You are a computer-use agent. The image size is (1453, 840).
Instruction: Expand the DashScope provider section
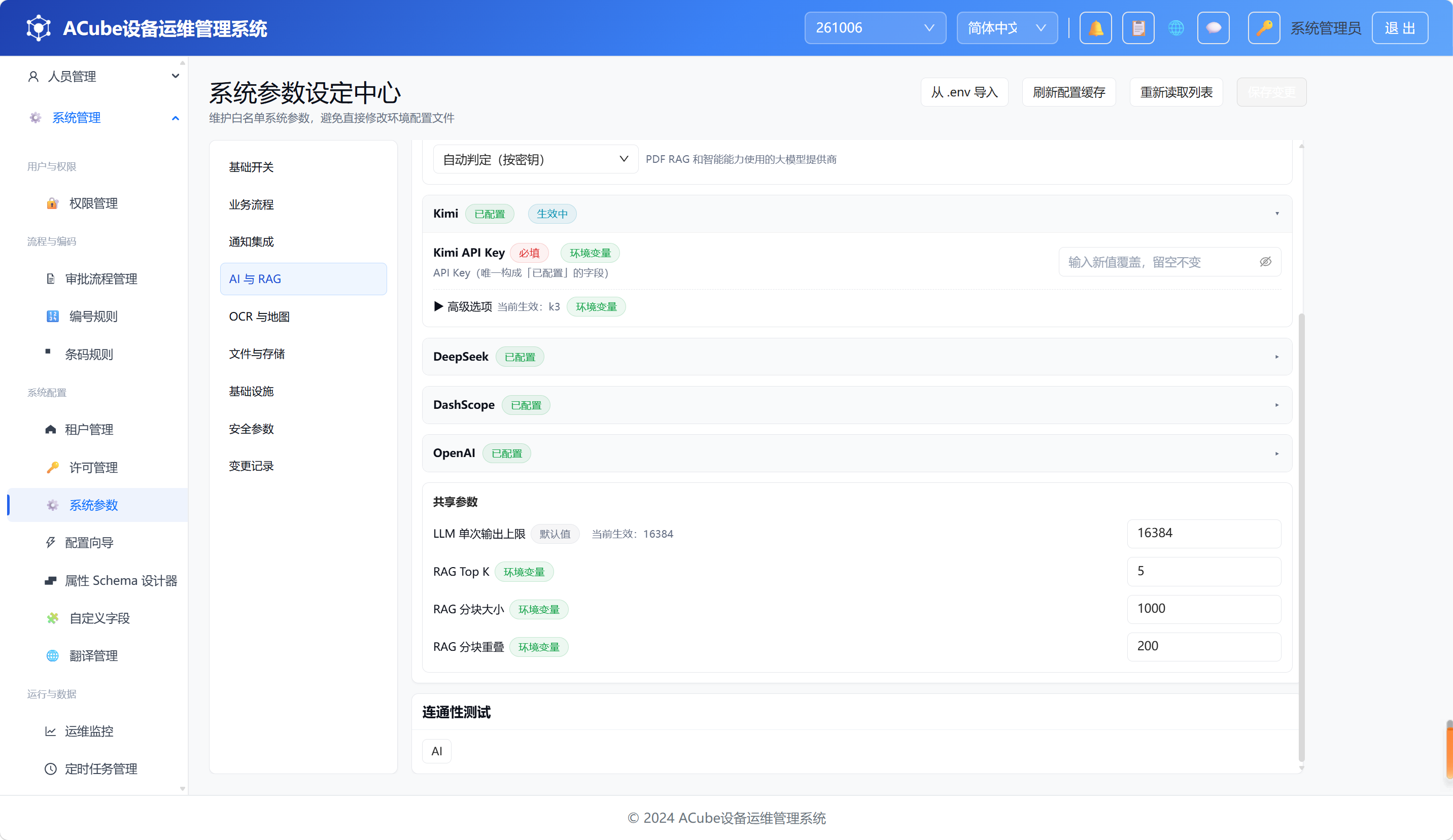[857, 405]
